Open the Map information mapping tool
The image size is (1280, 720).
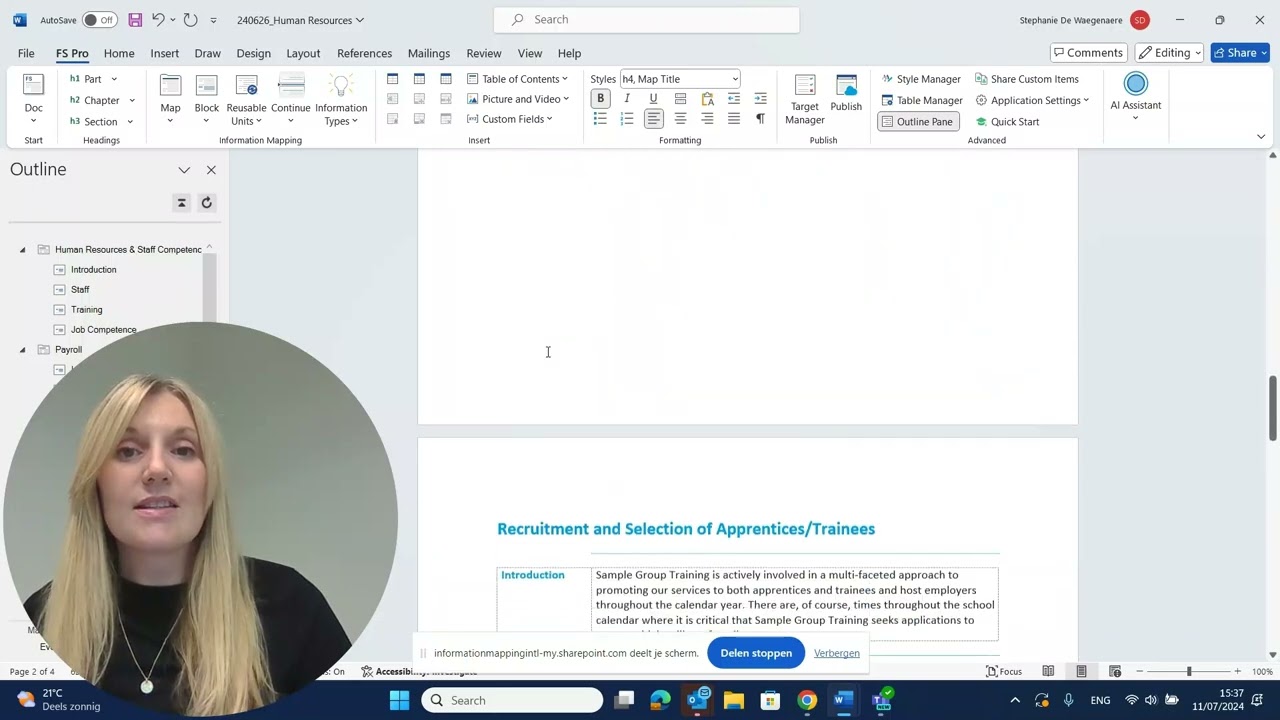click(171, 98)
